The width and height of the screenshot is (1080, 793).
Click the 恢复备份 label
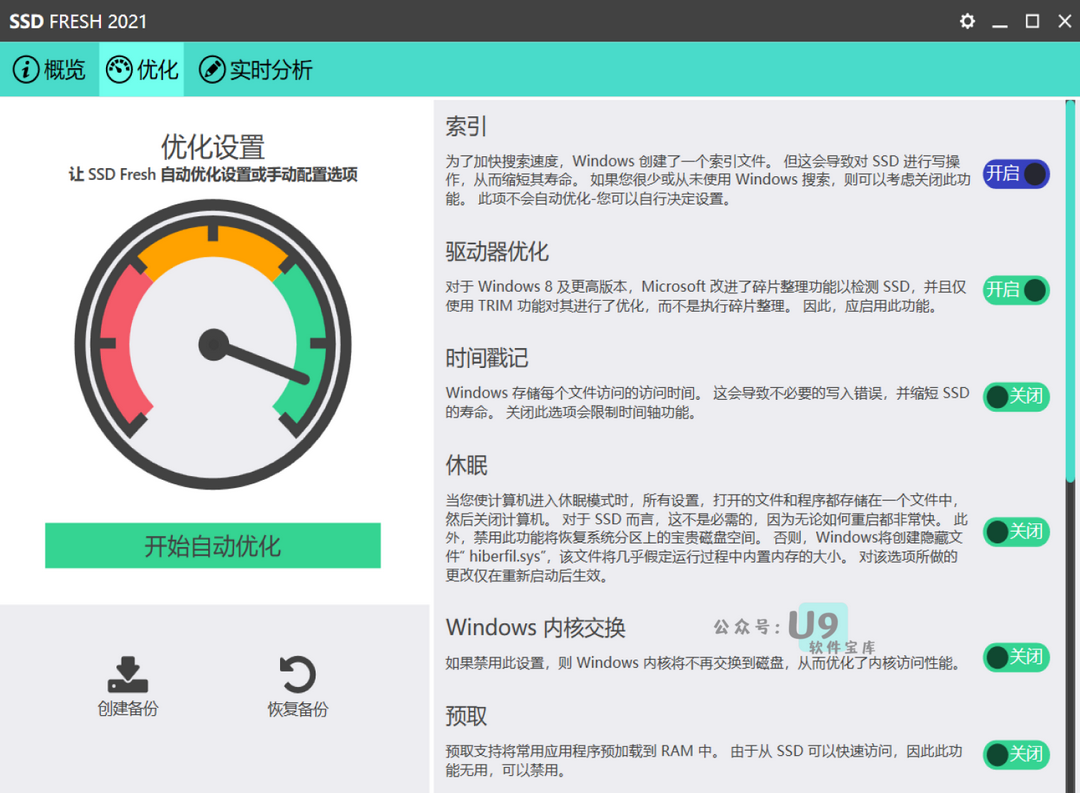click(298, 709)
